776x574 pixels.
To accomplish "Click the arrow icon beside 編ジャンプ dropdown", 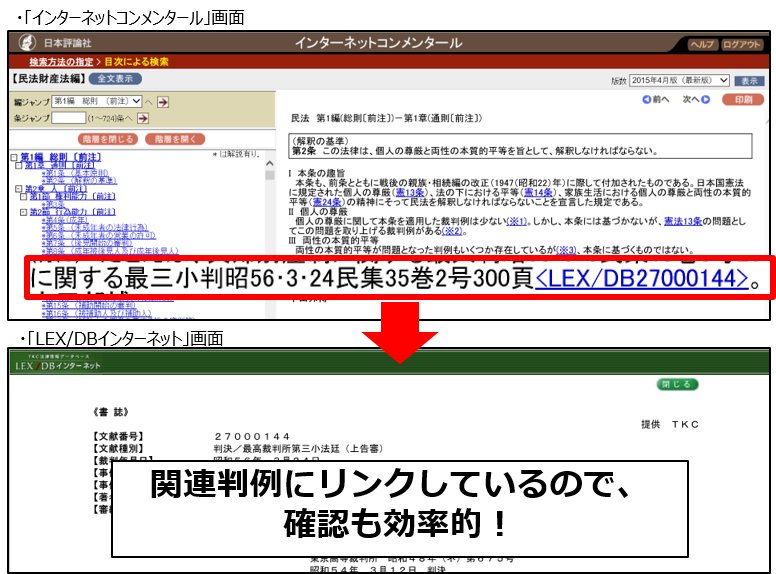I will [163, 102].
